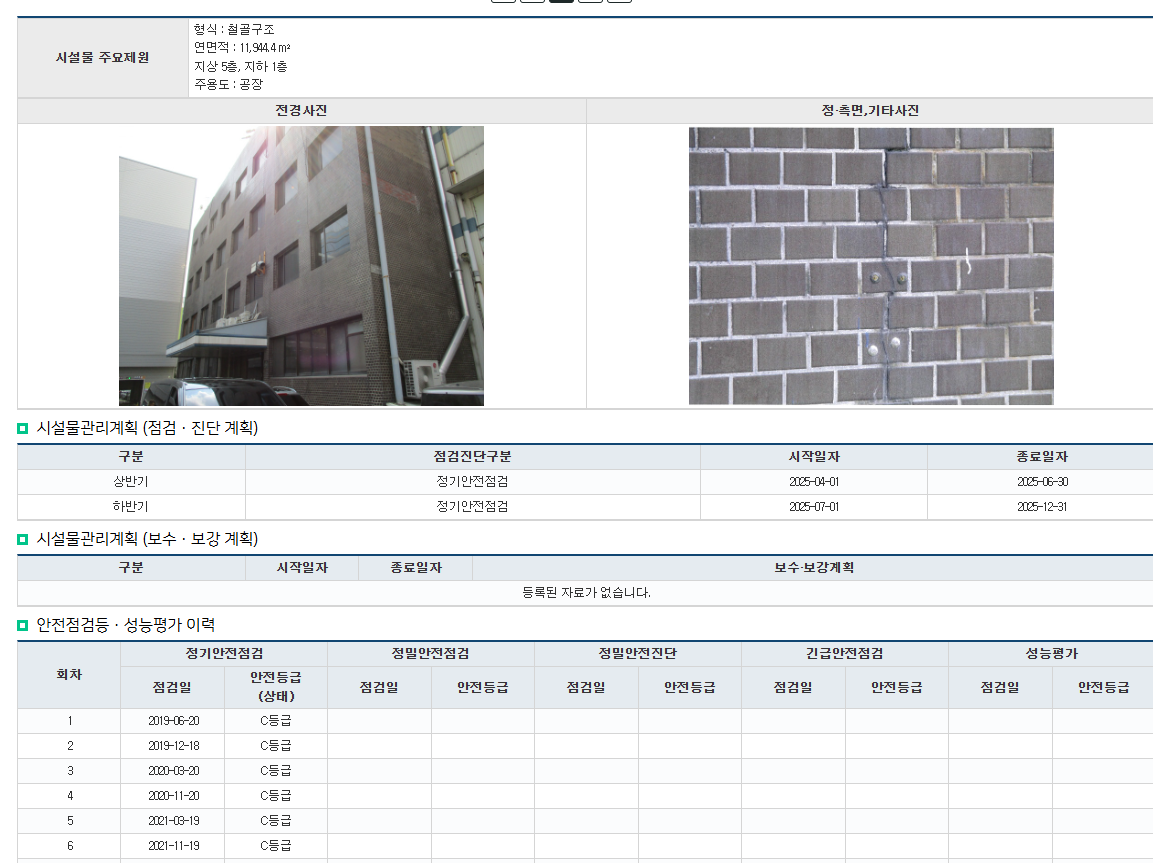
Task: Click the 2019-06-20 inspection date cell
Action: [x=173, y=721]
